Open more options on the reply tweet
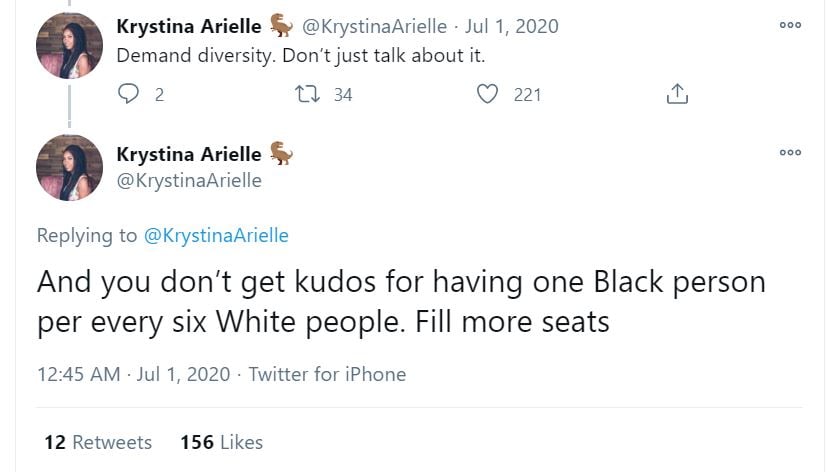 [790, 153]
